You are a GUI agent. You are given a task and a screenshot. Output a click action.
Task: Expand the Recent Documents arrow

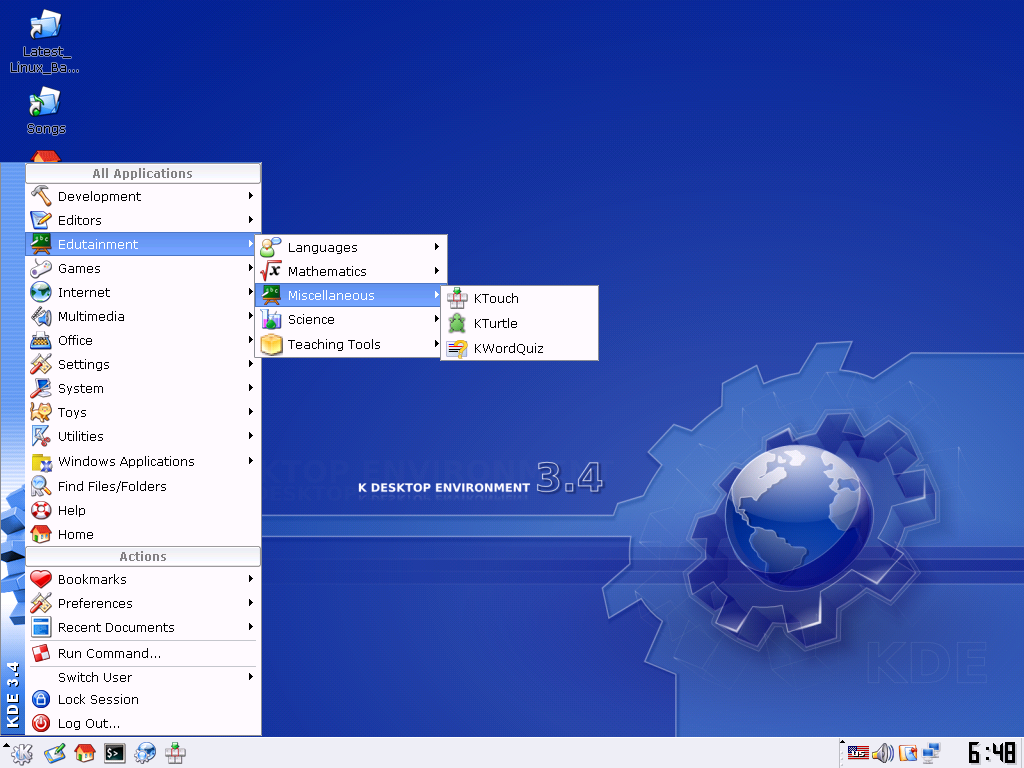coord(251,627)
